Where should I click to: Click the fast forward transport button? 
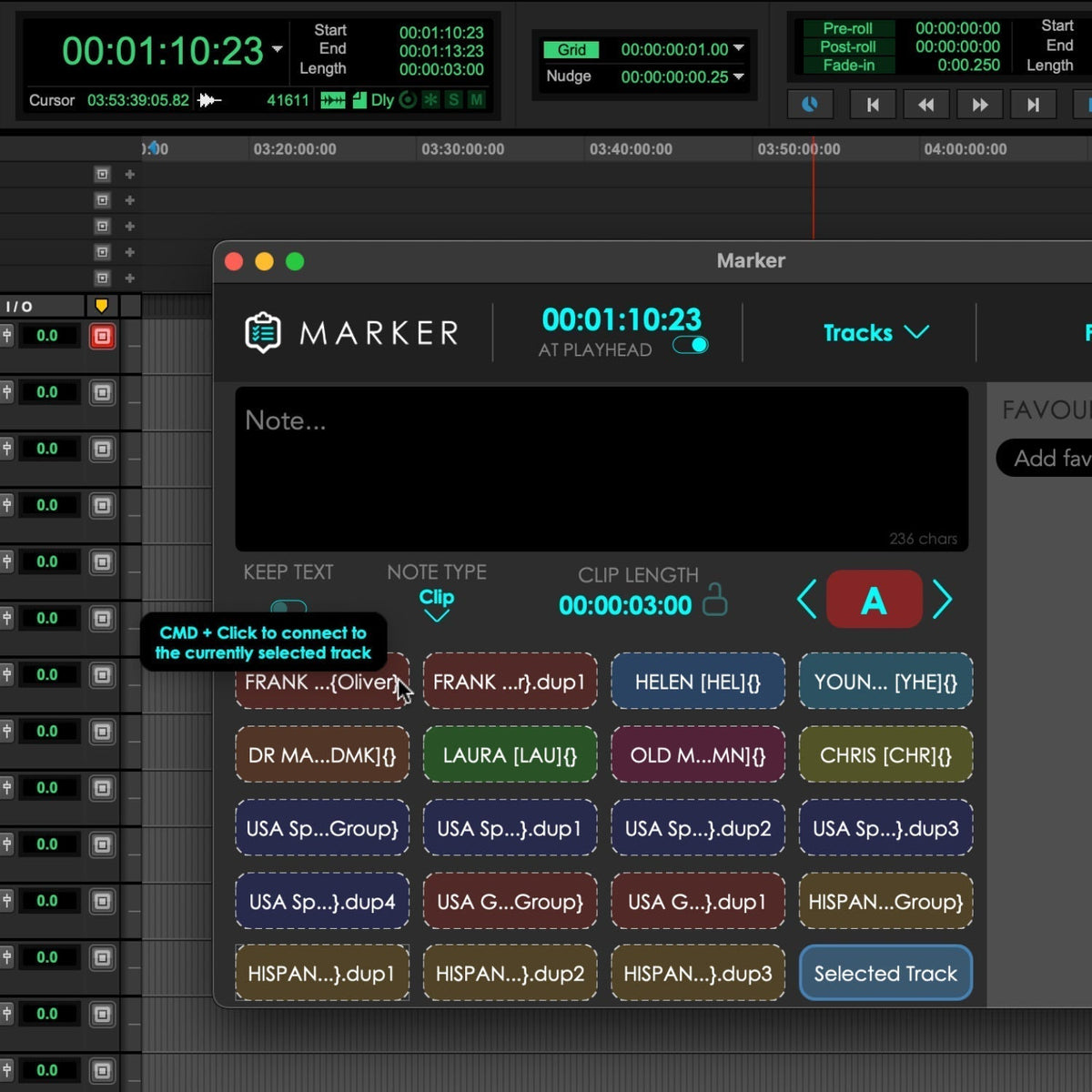[x=980, y=105]
